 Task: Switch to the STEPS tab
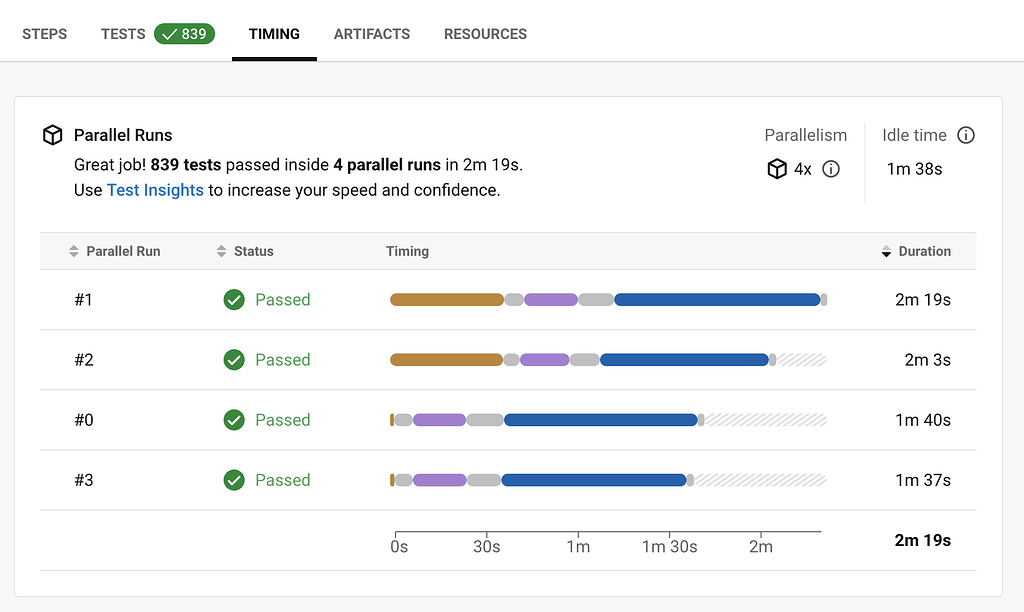[x=45, y=34]
